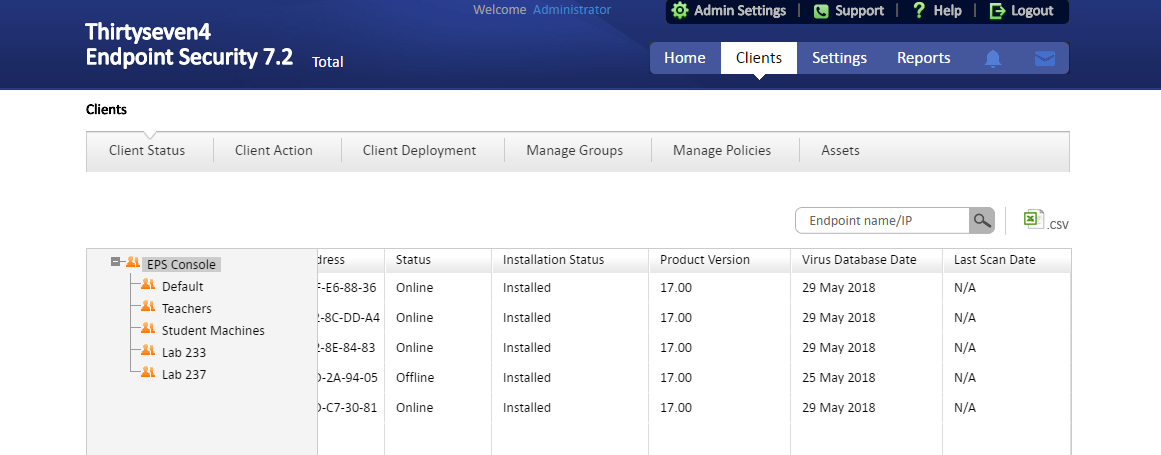This screenshot has width=1161, height=455.
Task: Click the Help question mark icon
Action: (918, 10)
